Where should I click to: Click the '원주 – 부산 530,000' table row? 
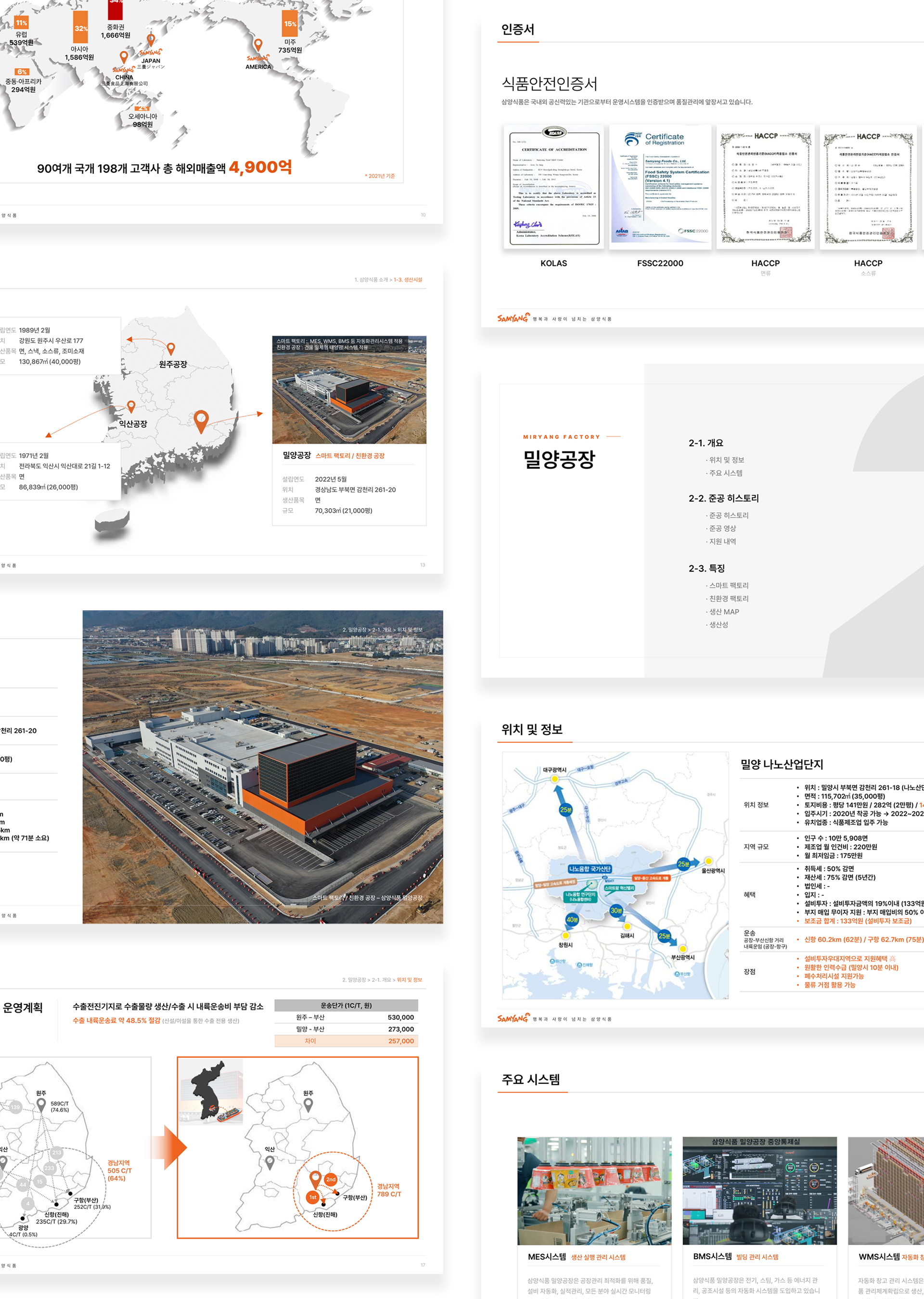click(346, 1017)
